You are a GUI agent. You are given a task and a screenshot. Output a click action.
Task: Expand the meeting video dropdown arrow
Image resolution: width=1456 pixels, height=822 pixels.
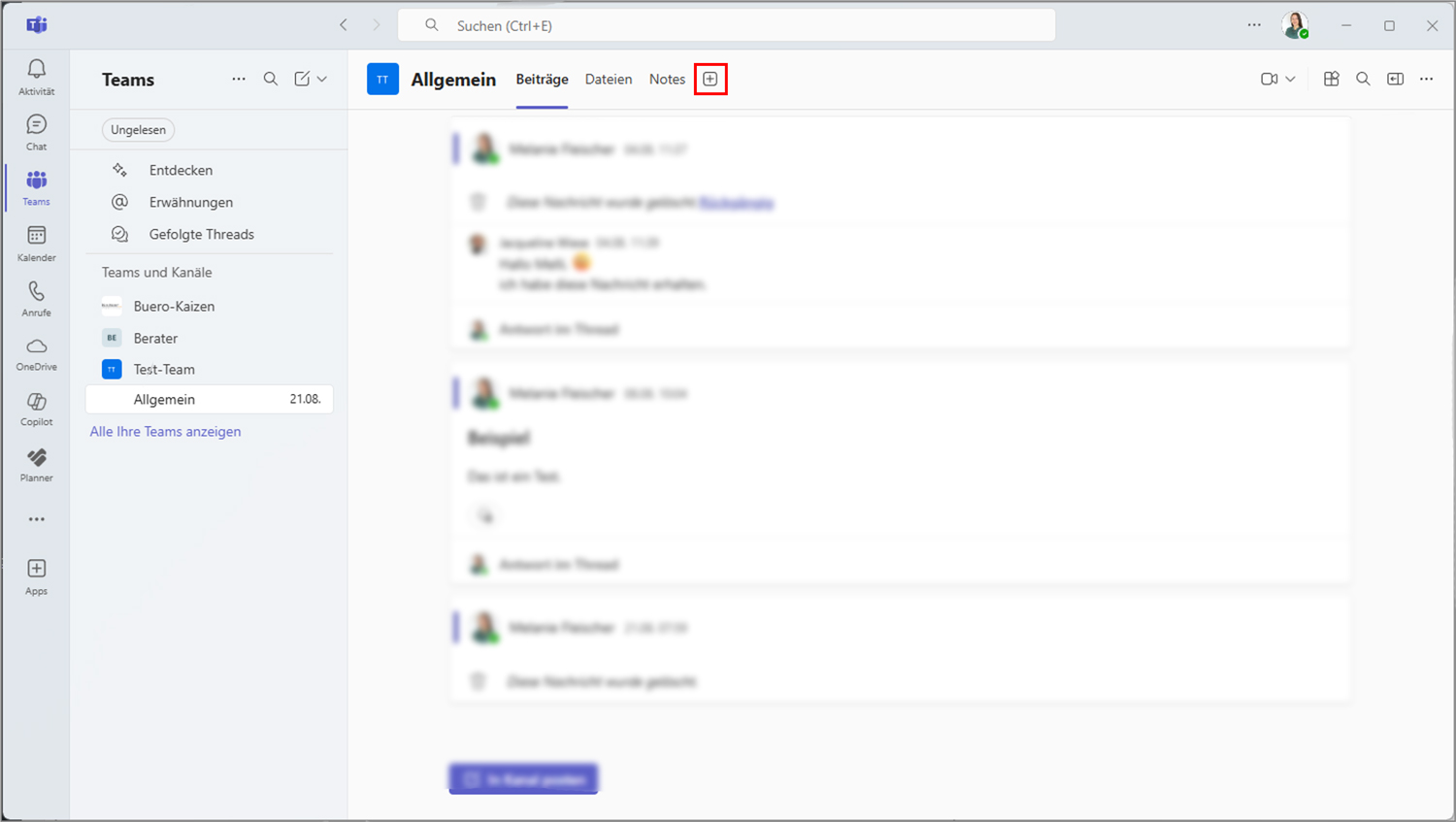point(1290,80)
